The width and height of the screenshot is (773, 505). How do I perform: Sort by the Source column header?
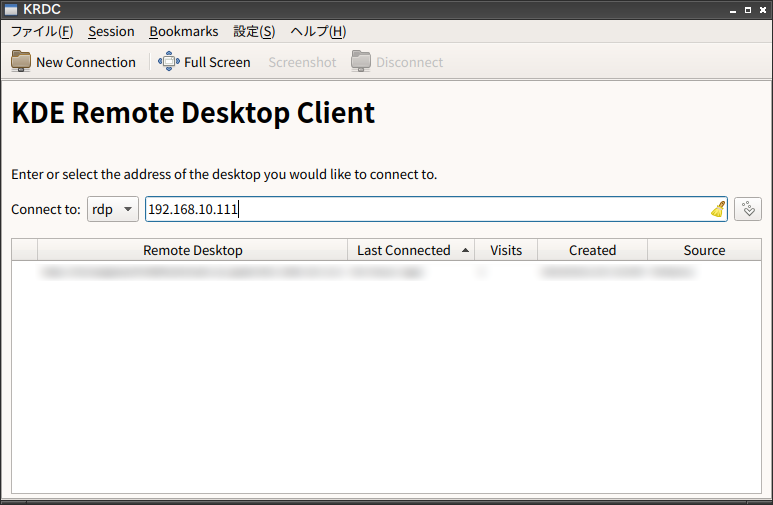tap(704, 250)
